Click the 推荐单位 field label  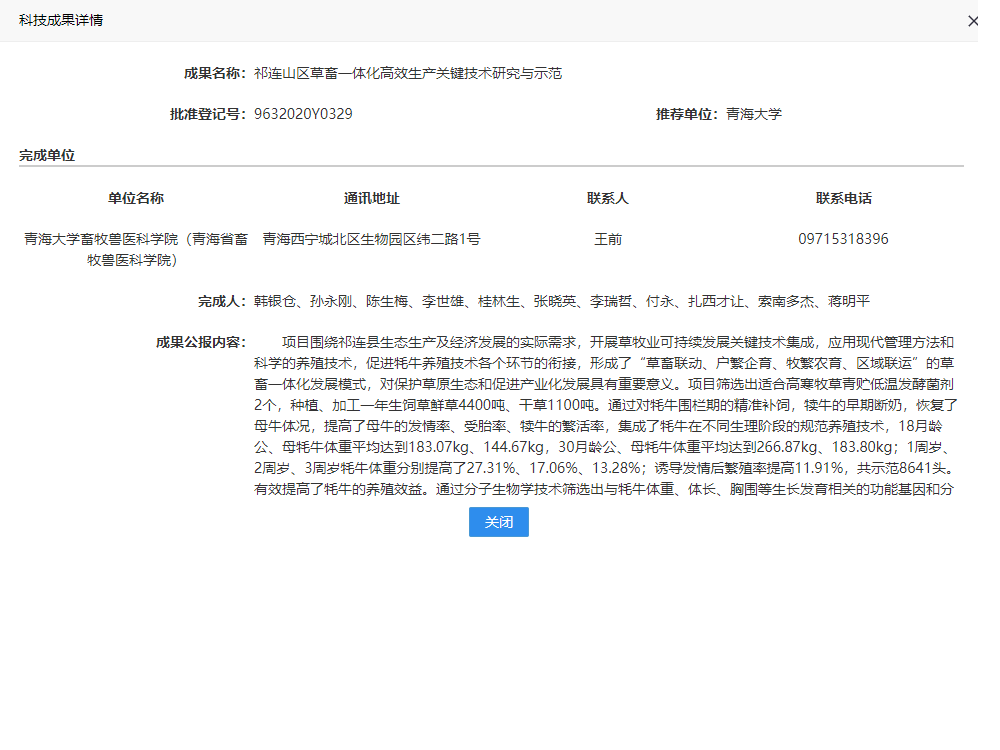[x=687, y=114]
